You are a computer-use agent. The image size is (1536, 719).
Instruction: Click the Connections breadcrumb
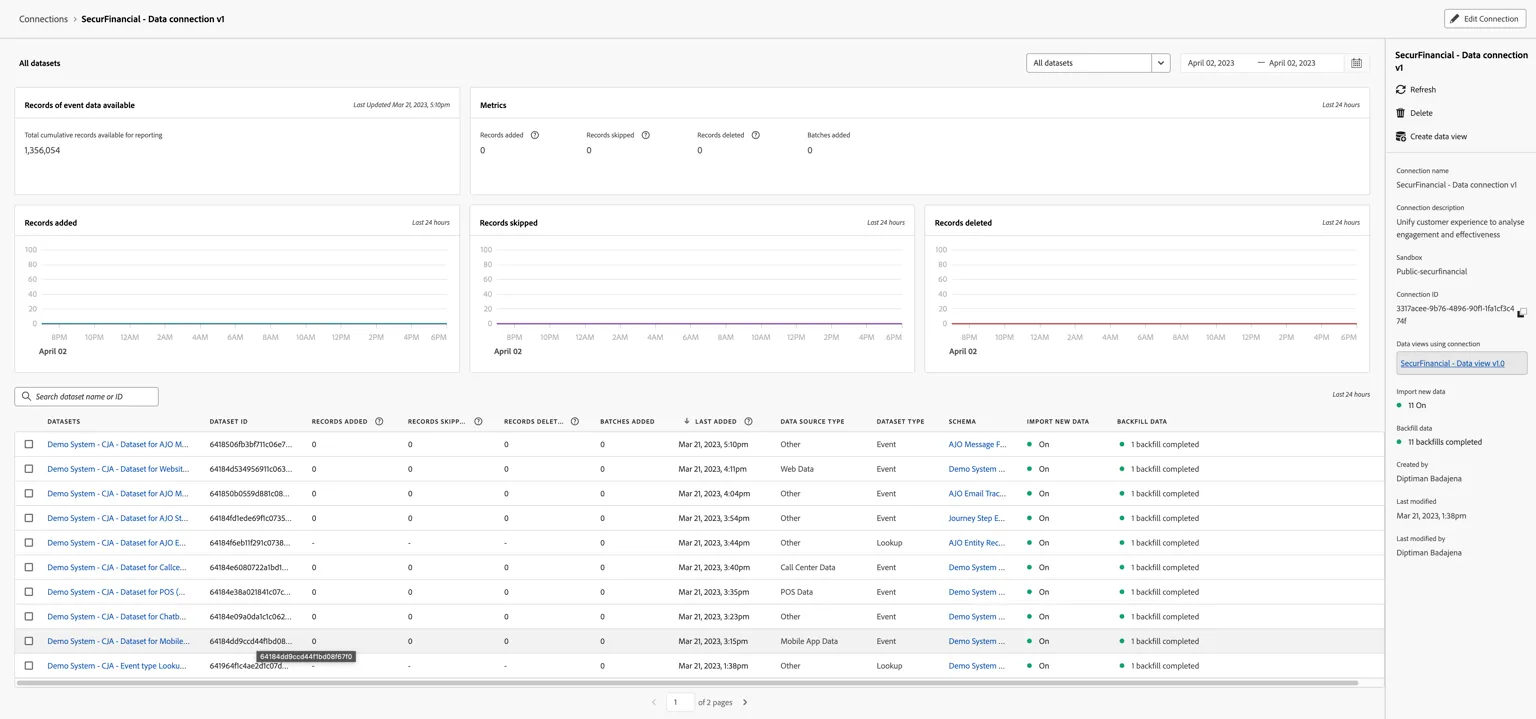coord(43,19)
